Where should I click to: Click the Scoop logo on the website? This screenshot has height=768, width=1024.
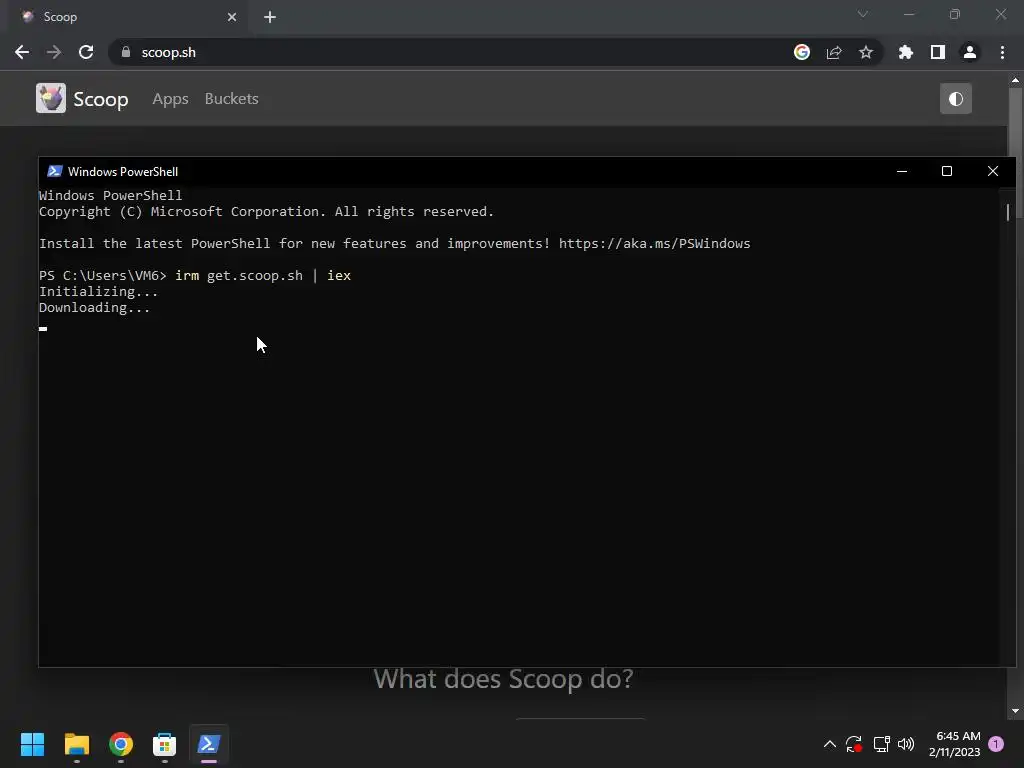[51, 99]
